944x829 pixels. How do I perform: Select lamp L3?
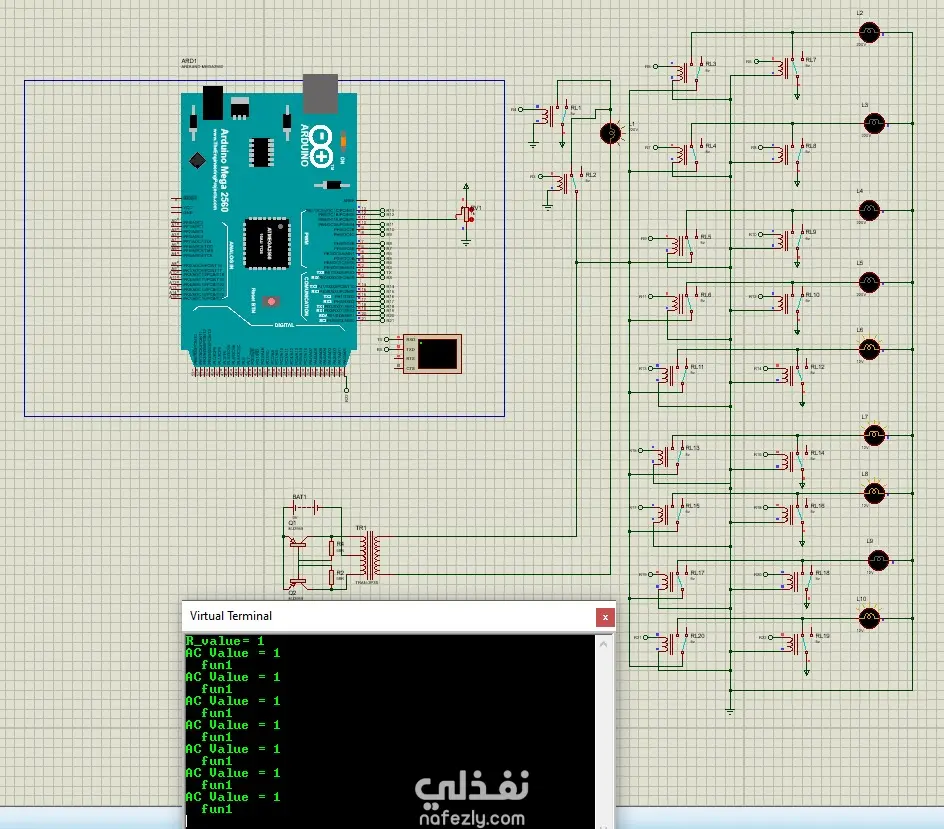coord(874,123)
